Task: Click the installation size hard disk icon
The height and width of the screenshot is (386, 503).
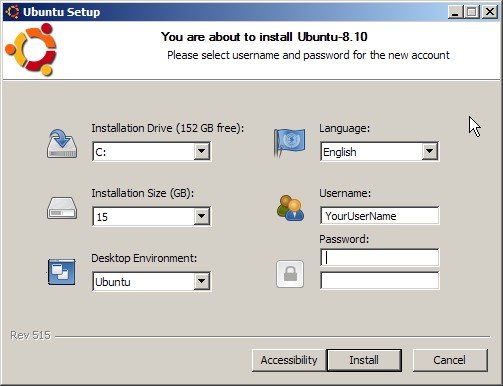Action: pyautogui.click(x=62, y=208)
